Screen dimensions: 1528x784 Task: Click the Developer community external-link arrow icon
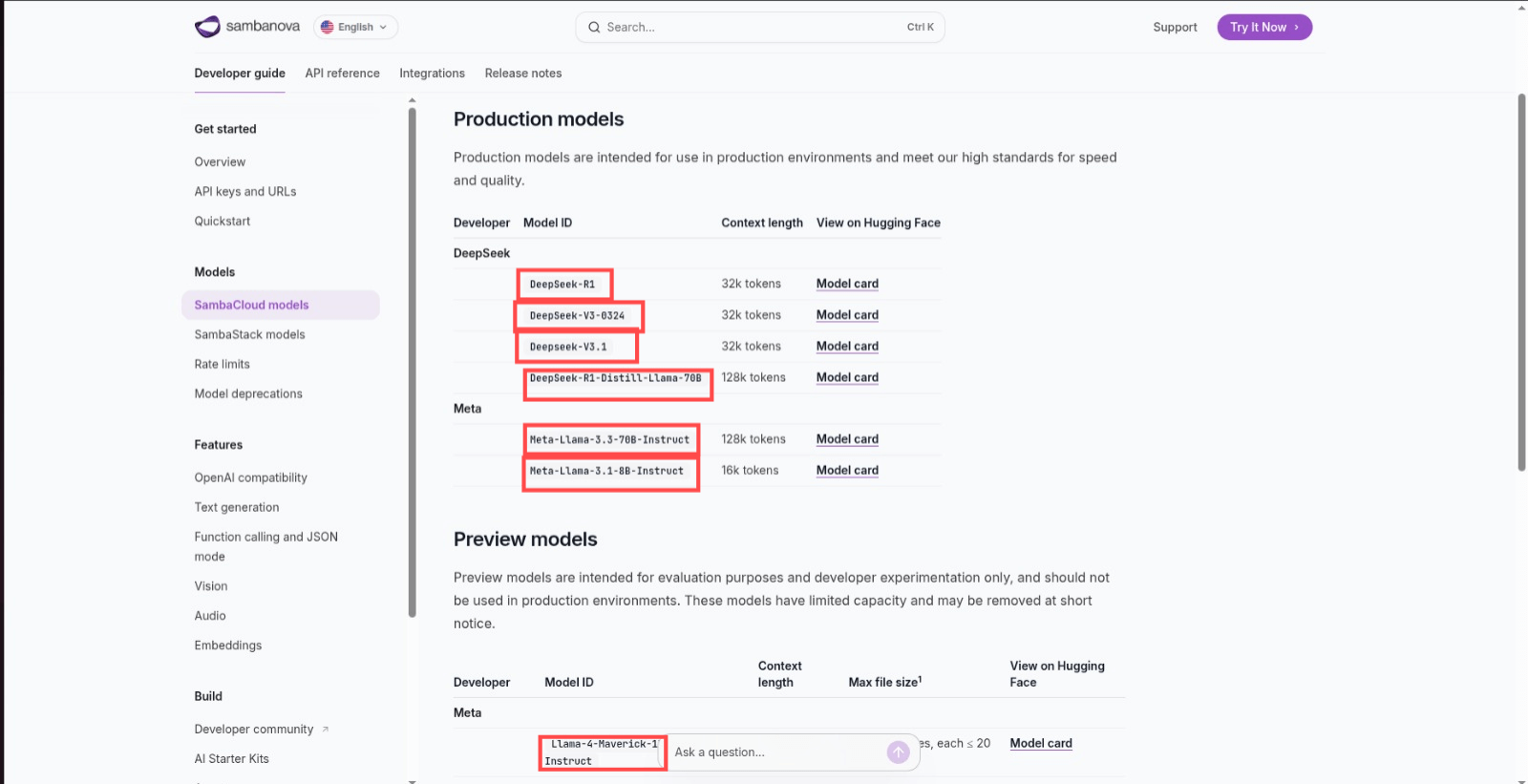click(x=325, y=730)
